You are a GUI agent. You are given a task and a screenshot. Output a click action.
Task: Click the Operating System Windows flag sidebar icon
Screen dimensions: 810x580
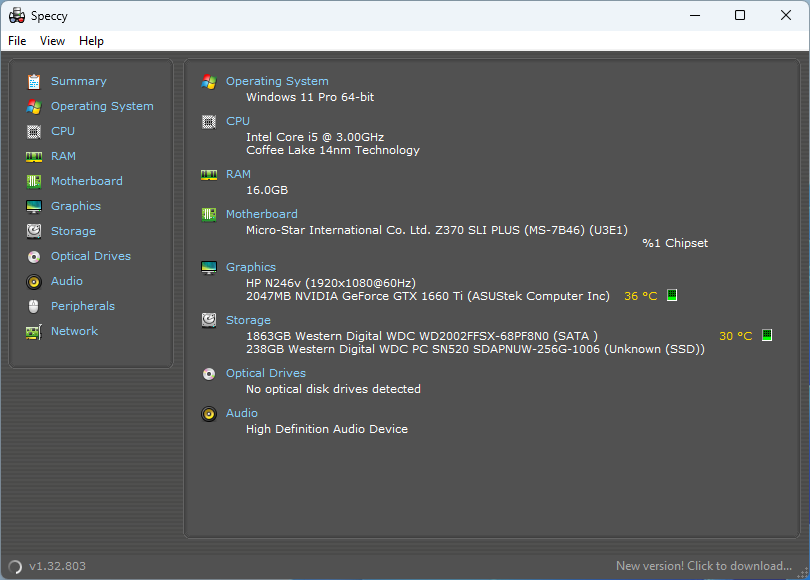coord(34,106)
